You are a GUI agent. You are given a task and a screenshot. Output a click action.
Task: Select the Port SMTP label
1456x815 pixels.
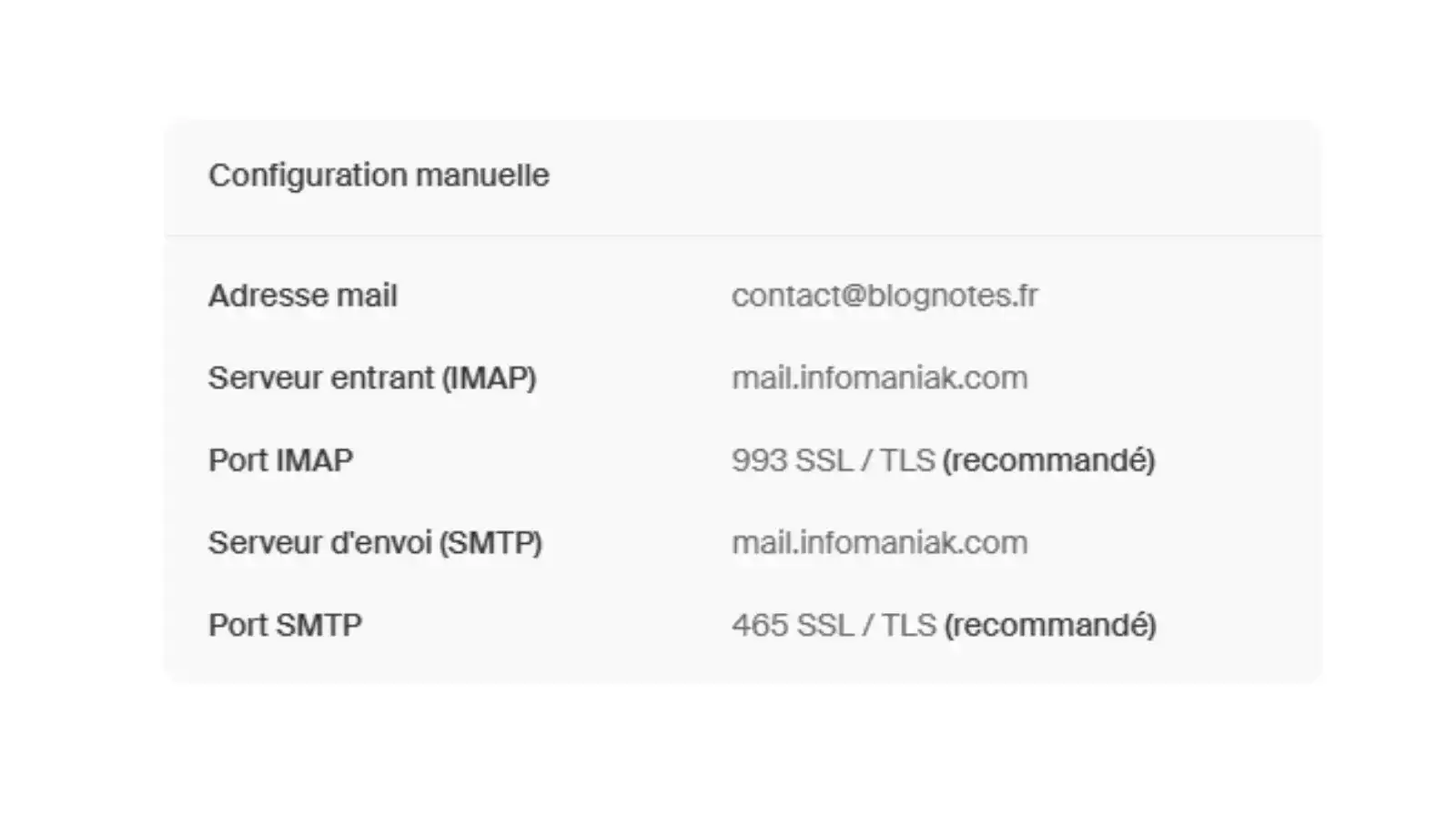[285, 625]
